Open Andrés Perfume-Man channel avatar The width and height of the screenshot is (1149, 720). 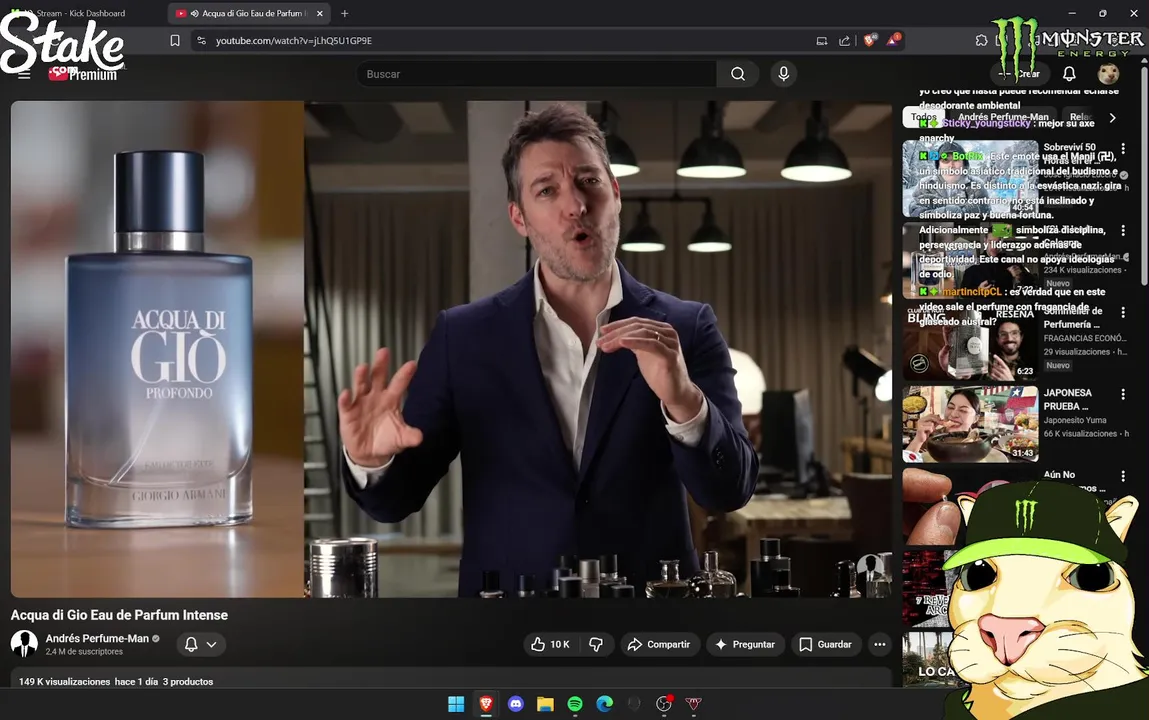pos(24,644)
